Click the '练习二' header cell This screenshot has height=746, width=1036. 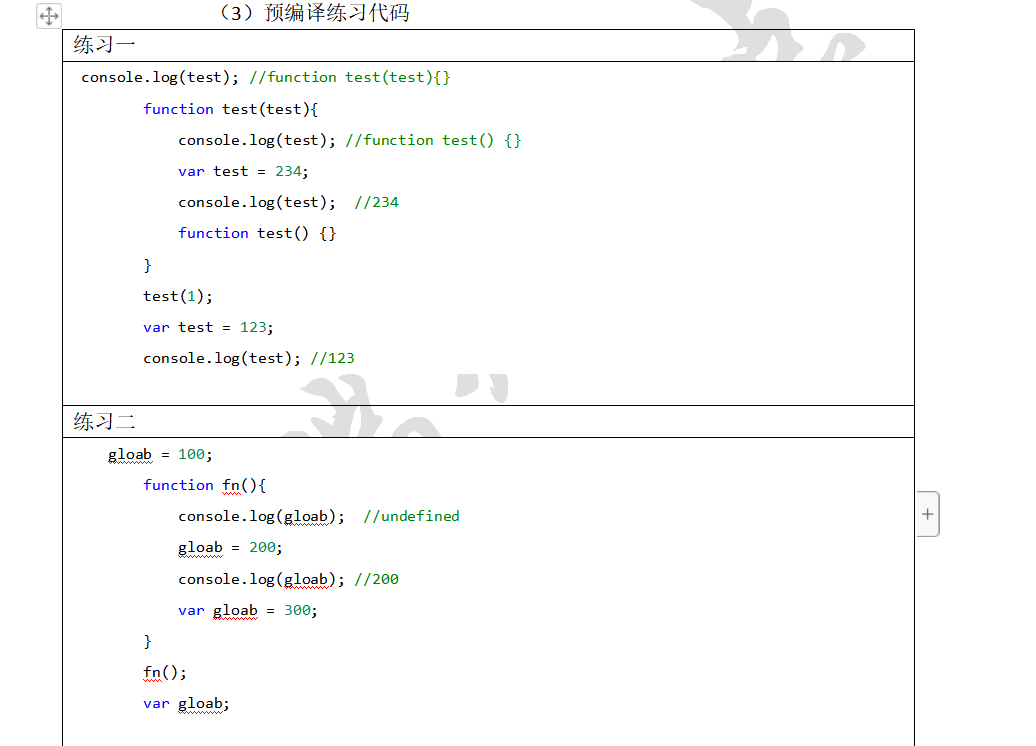[x=488, y=422]
